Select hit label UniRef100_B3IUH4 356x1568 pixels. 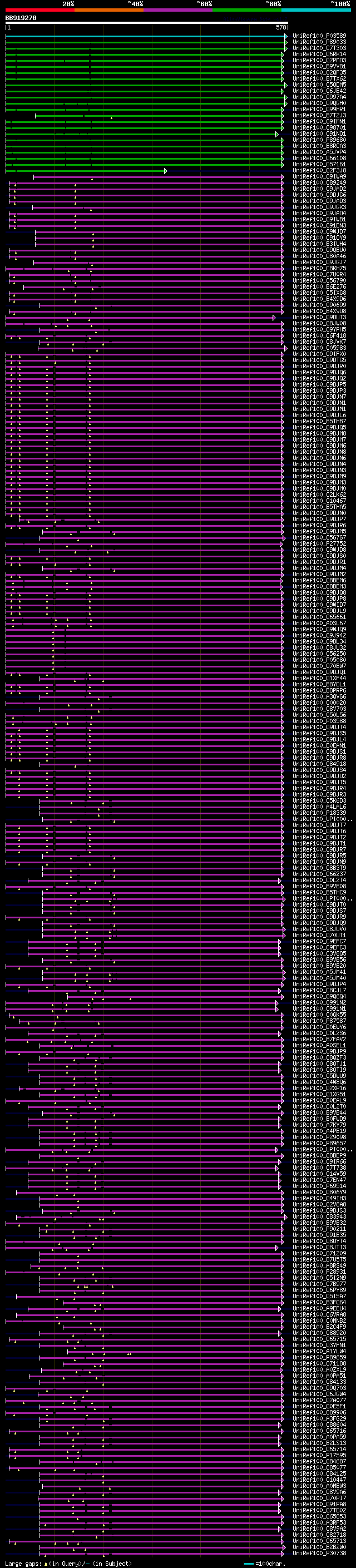pos(319,244)
